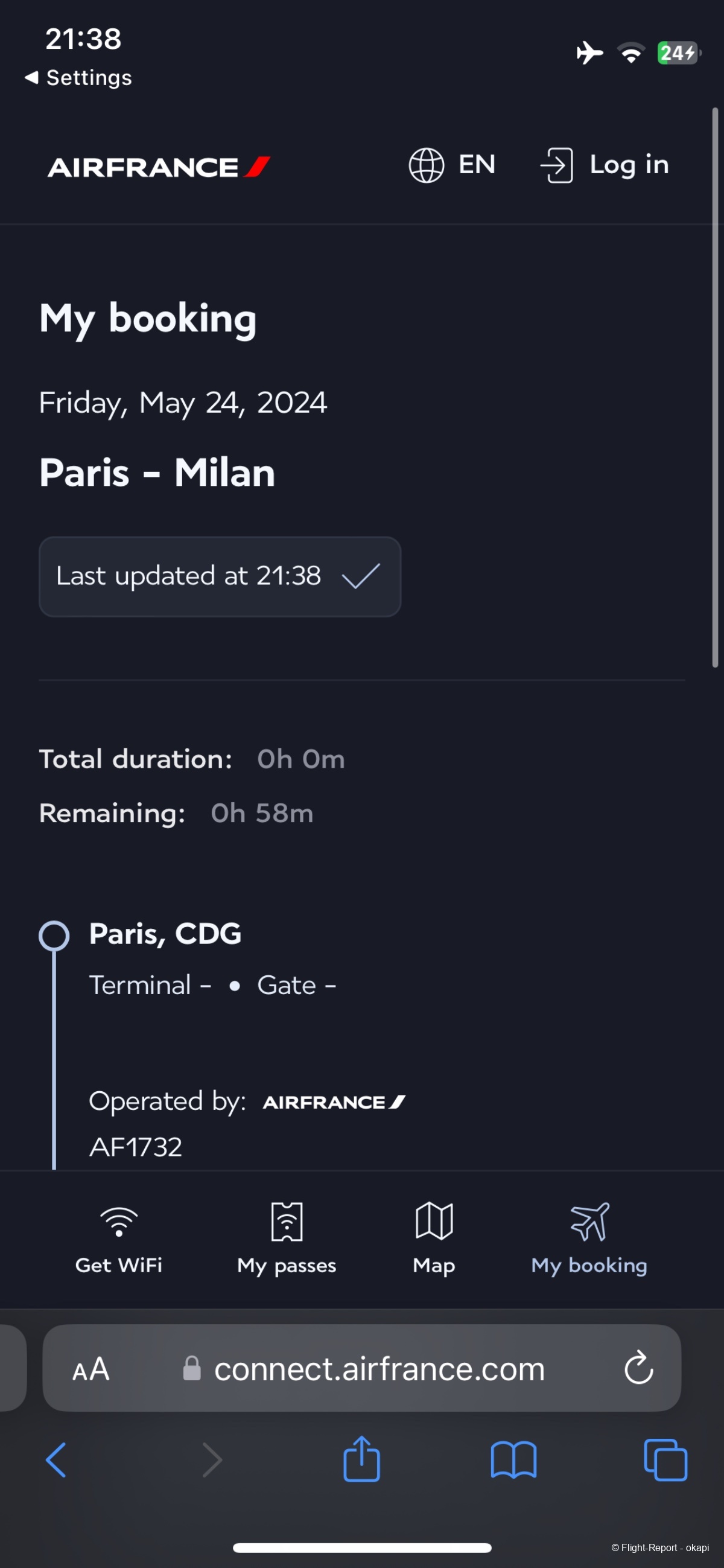Viewport: 724px width, 1568px height.
Task: Refresh the Last updated at 21:38 status
Action: point(220,576)
